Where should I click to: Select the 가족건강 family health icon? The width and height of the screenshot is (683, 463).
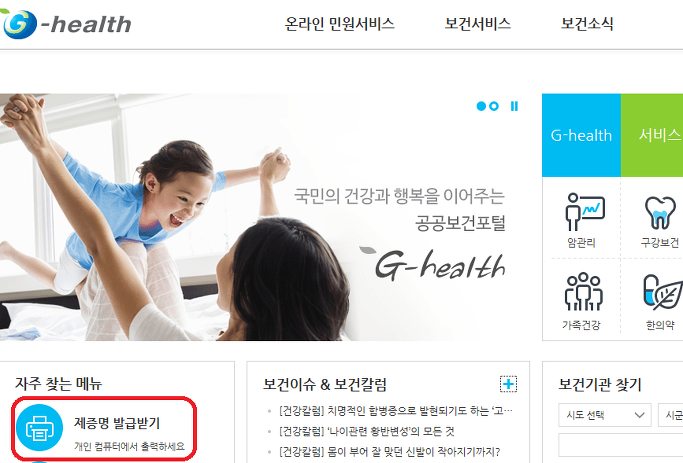coord(583,291)
